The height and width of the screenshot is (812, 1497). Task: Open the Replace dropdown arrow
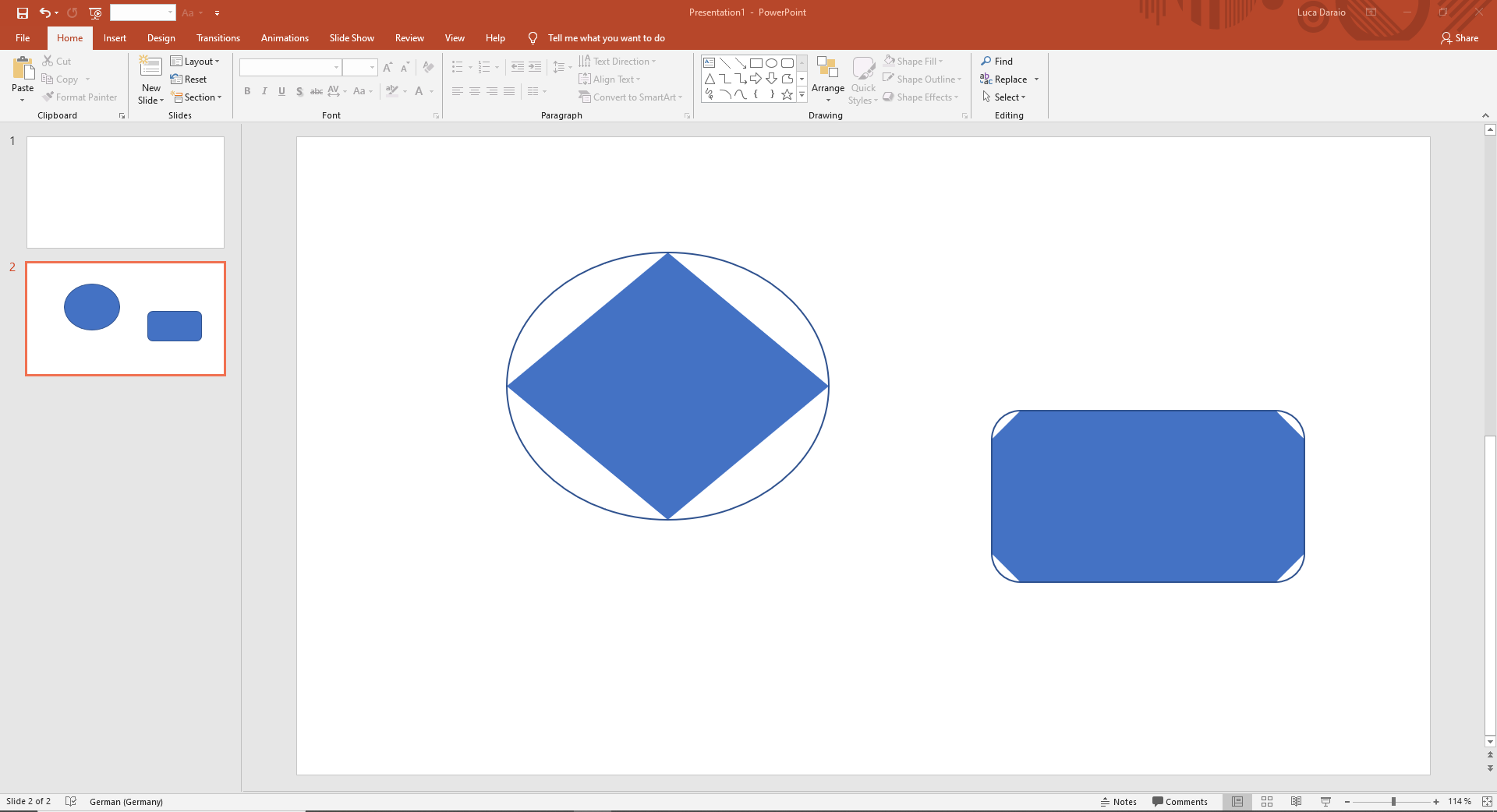1036,79
